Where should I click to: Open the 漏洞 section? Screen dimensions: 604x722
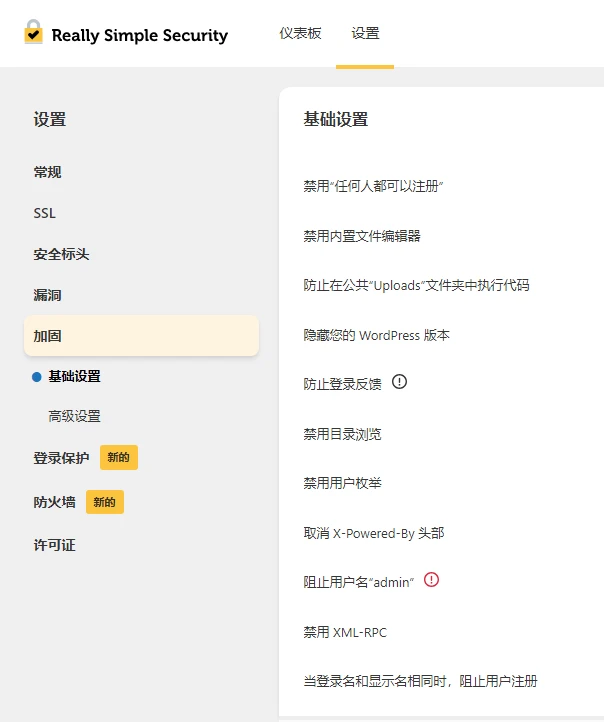tap(47, 295)
